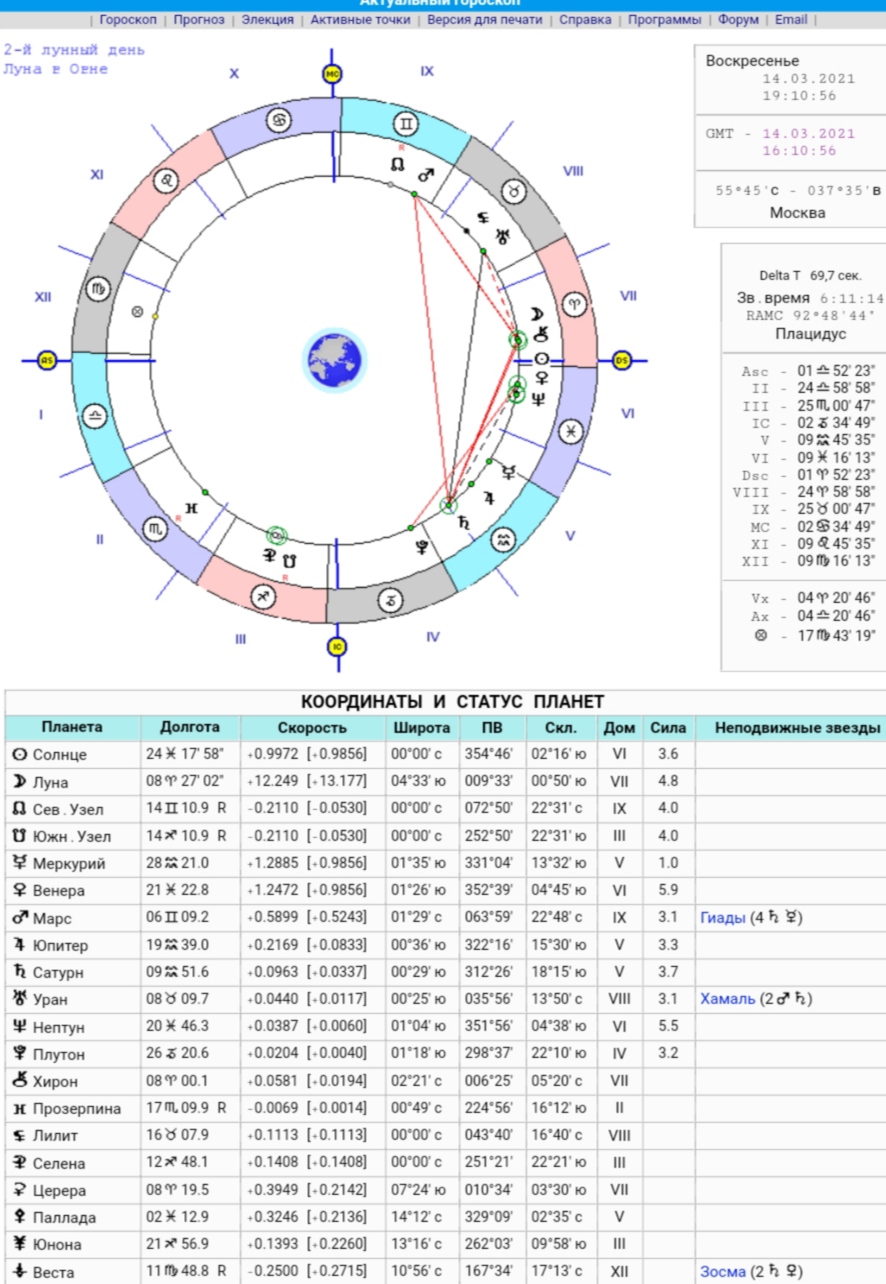This screenshot has width=886, height=1284.
Task: Go to the Элекция section
Action: pyautogui.click(x=268, y=19)
